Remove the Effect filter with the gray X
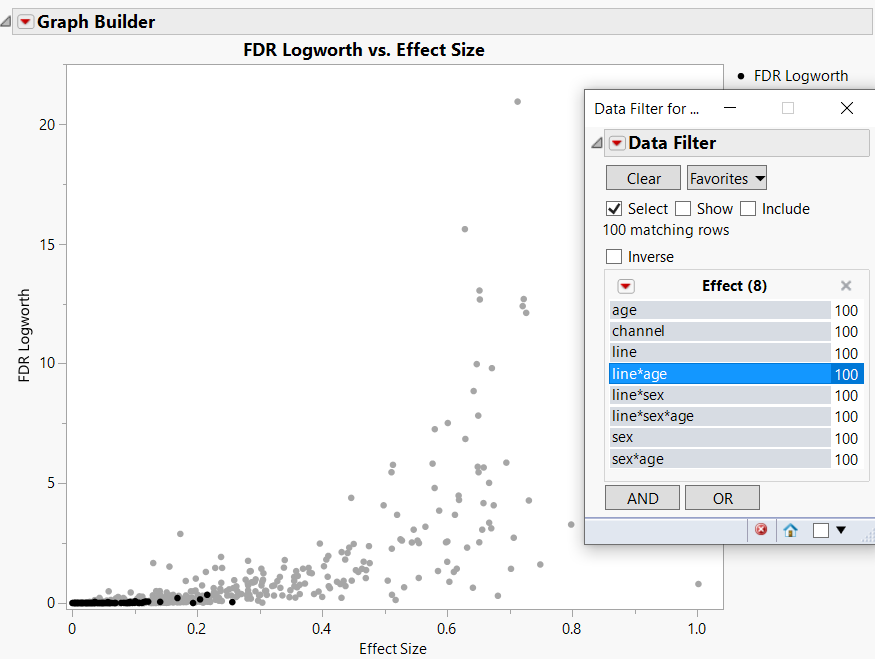 coord(845,285)
